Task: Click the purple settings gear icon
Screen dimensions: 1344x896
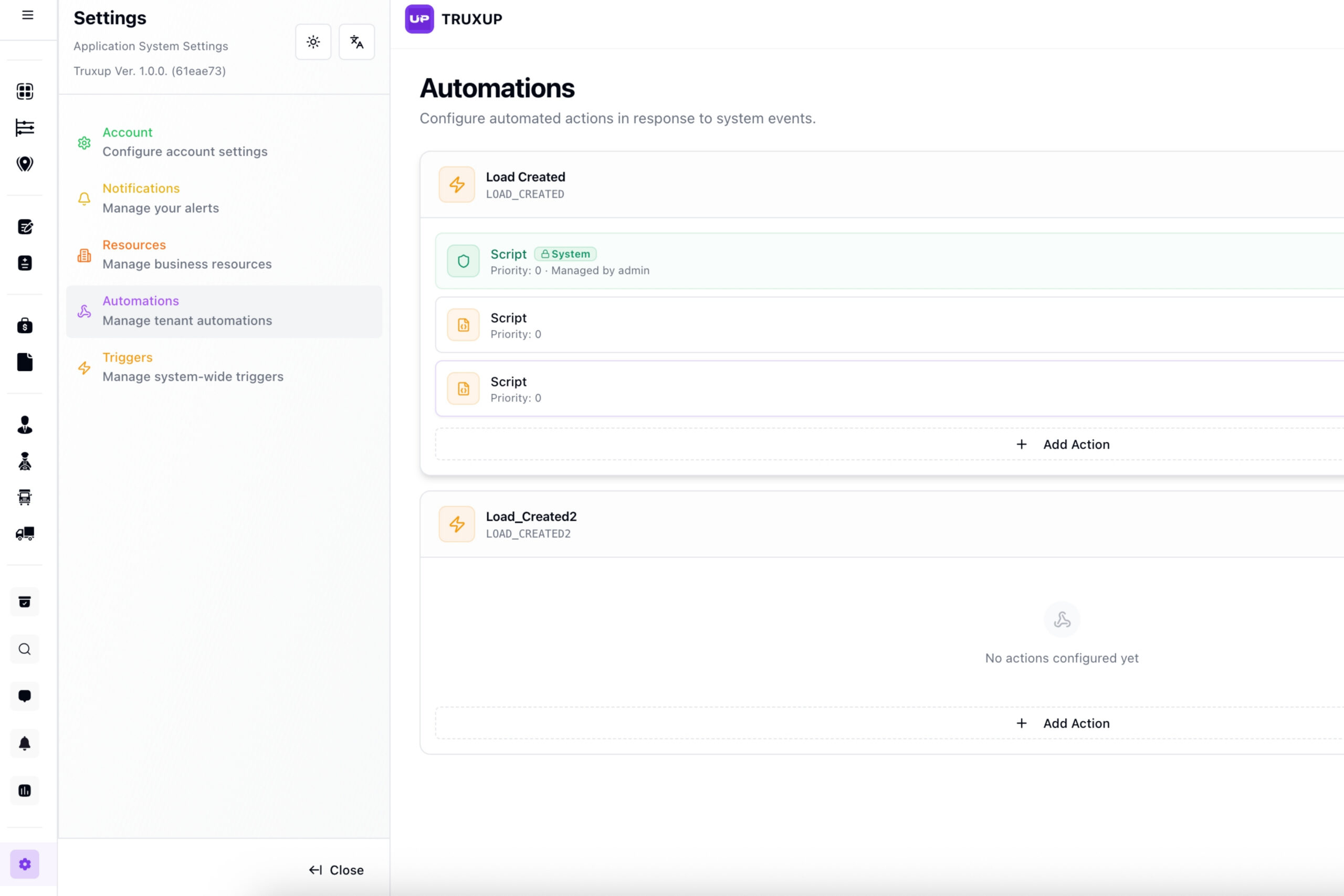Action: (x=25, y=864)
